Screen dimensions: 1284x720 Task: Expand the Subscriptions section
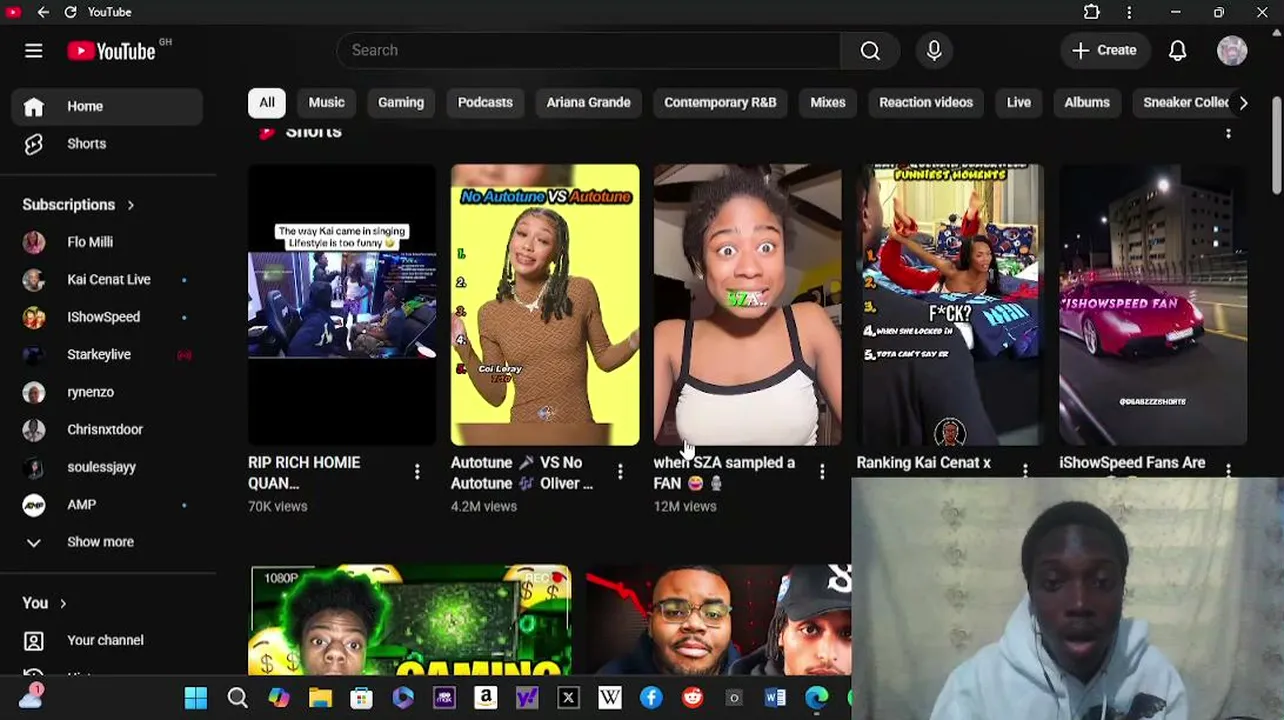(x=78, y=205)
